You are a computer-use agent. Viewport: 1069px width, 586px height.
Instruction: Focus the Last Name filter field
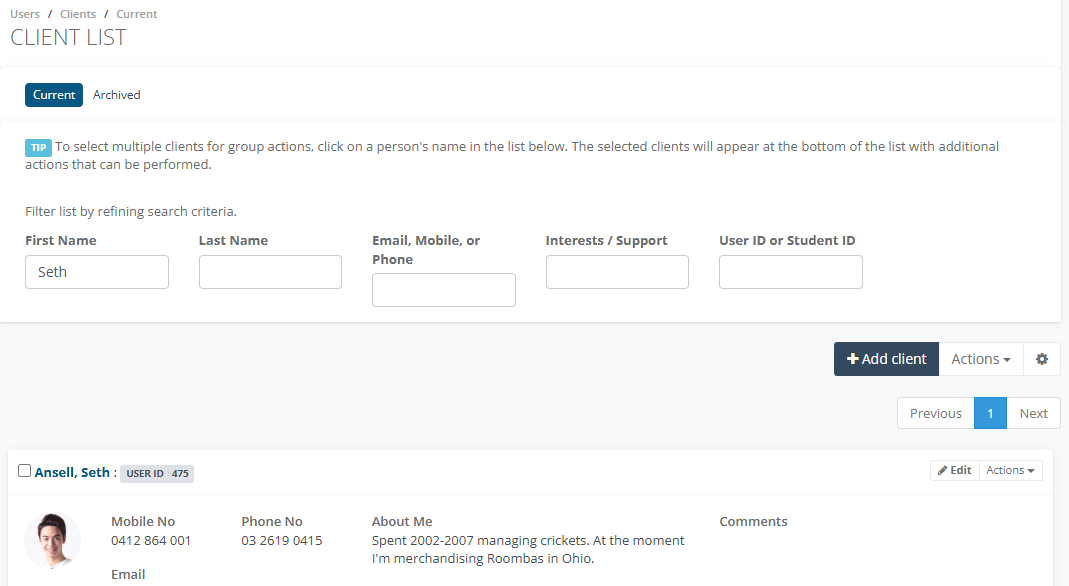270,272
